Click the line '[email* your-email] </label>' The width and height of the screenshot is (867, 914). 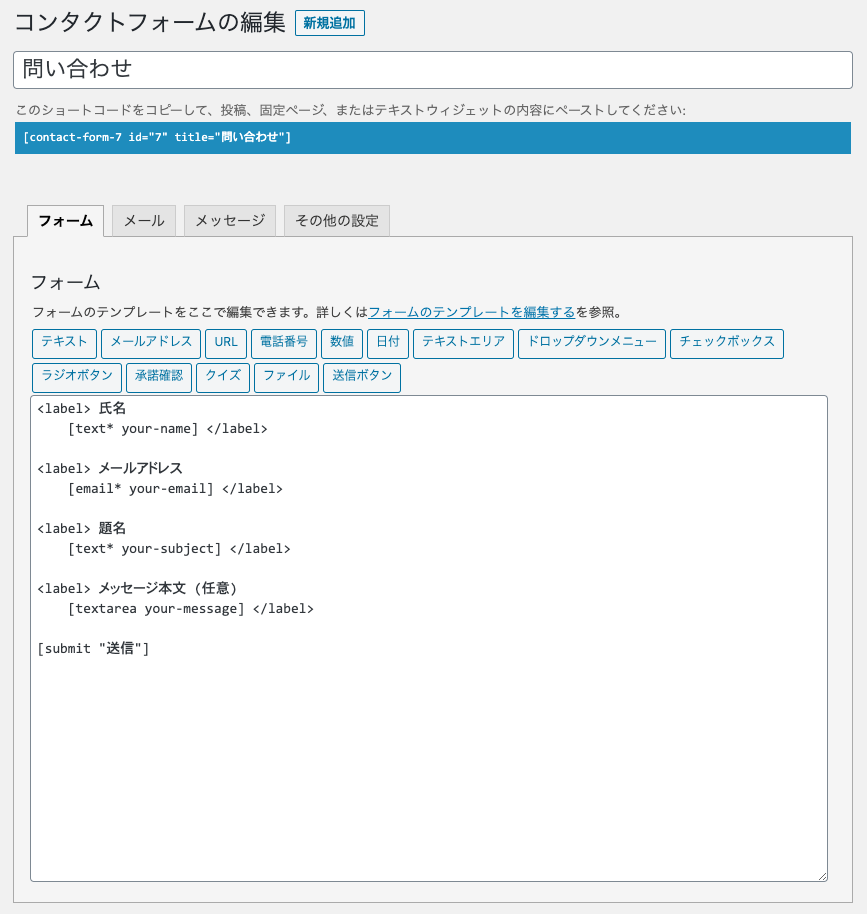click(x=175, y=489)
